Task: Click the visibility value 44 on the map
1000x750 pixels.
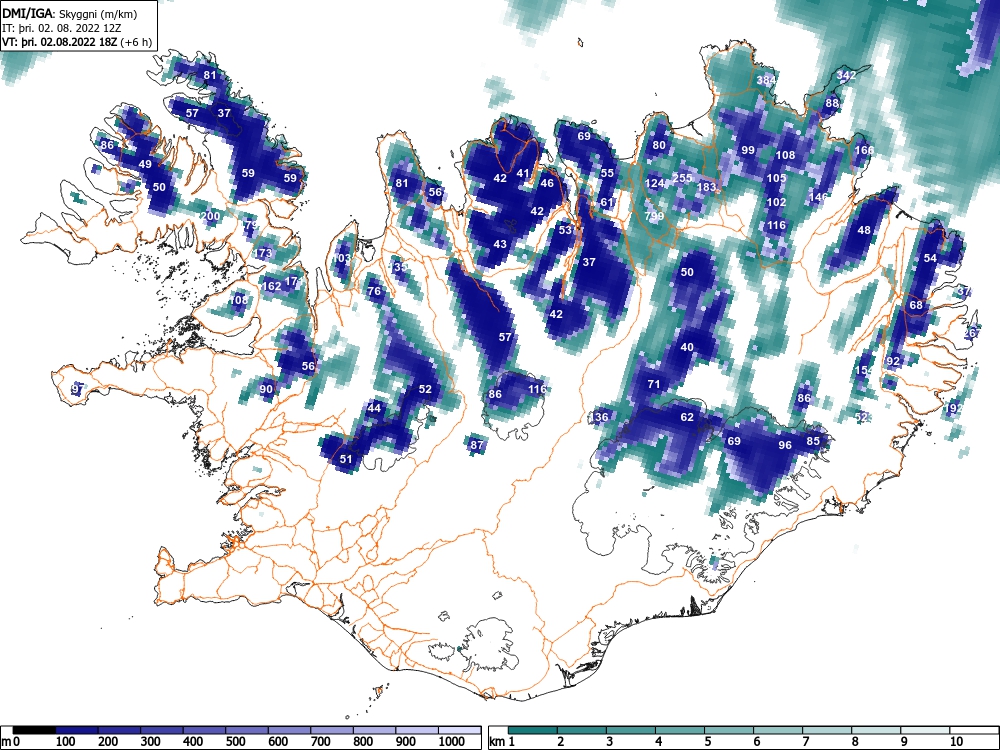Action: 374,408
